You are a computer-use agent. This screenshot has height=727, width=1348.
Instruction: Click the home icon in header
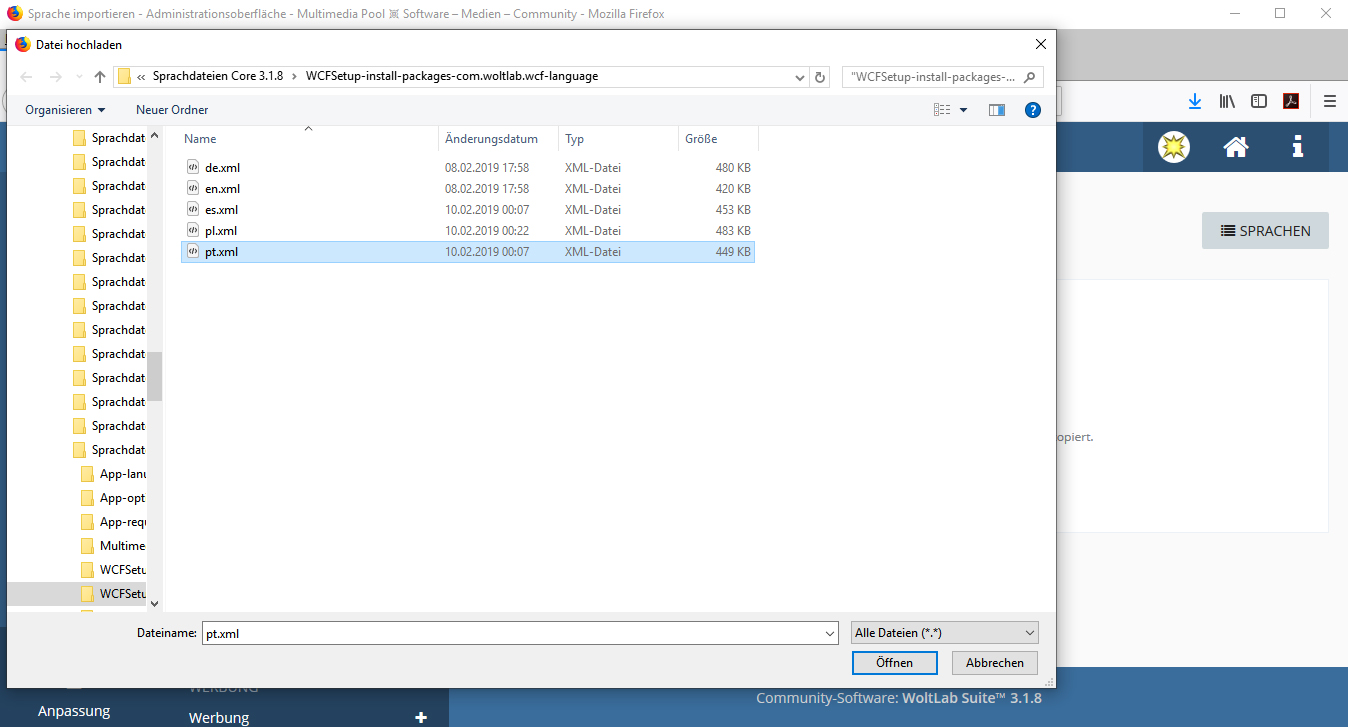(1235, 147)
